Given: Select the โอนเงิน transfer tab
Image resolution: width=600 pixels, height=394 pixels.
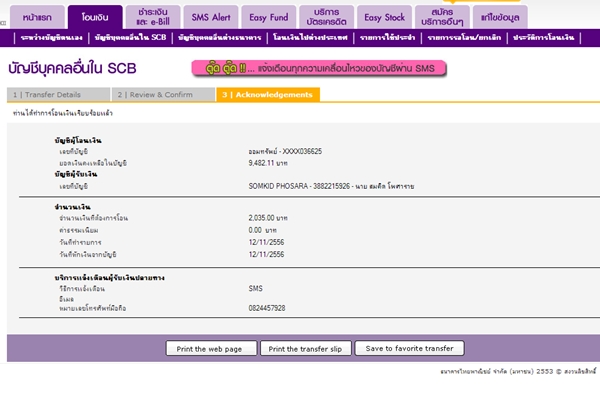Looking at the screenshot, I should [95, 17].
